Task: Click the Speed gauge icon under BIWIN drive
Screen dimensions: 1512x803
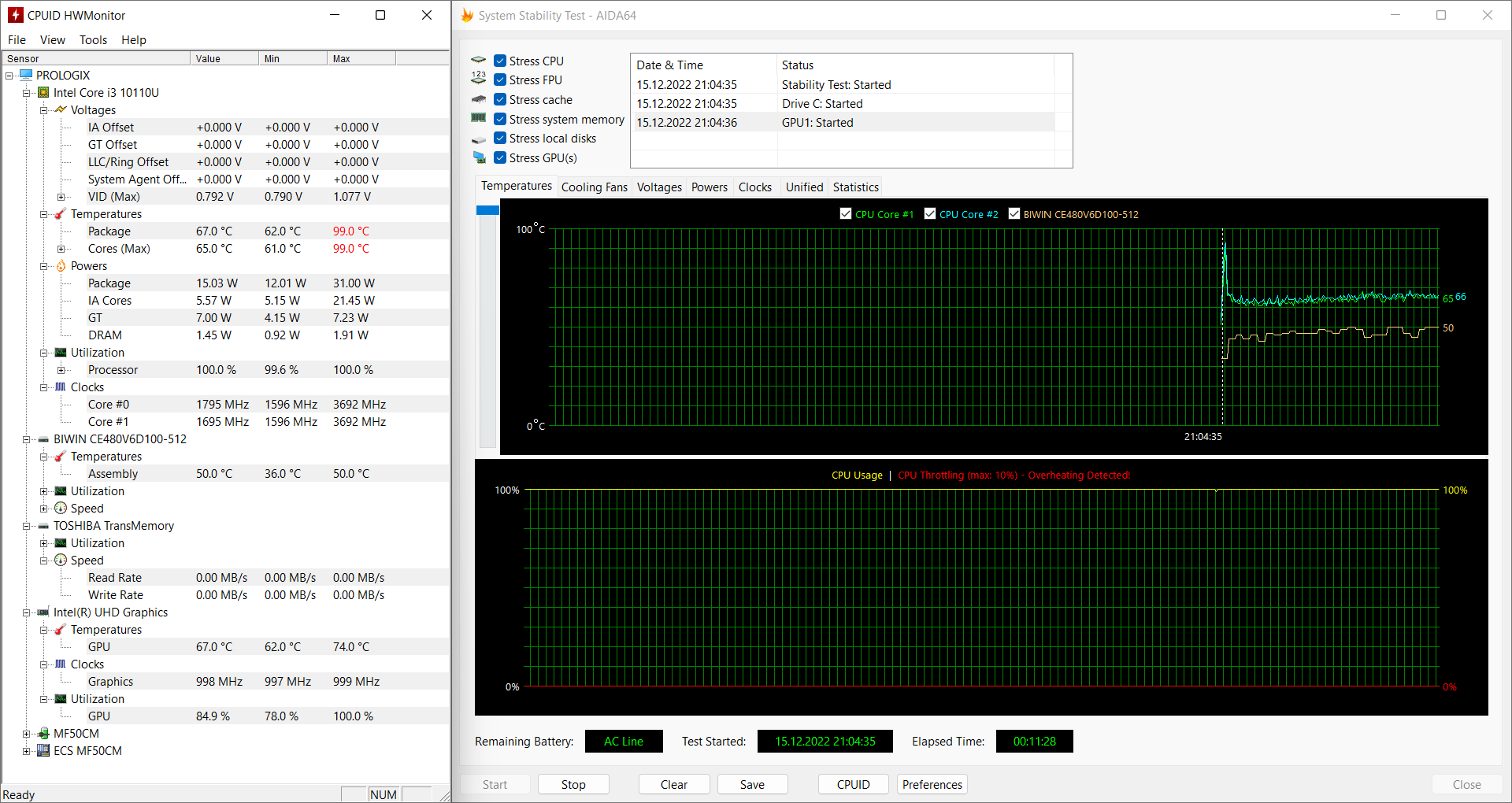Action: pos(61,508)
